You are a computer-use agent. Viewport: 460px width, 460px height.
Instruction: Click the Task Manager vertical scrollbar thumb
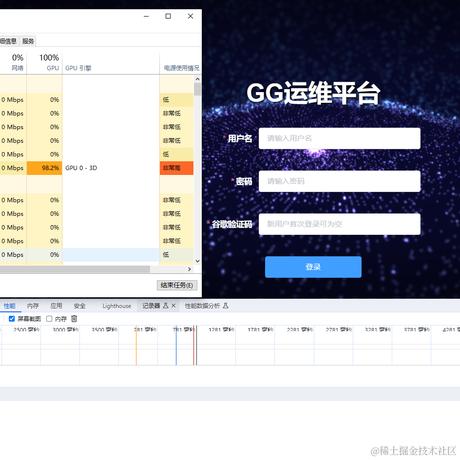pyautogui.click(x=197, y=89)
